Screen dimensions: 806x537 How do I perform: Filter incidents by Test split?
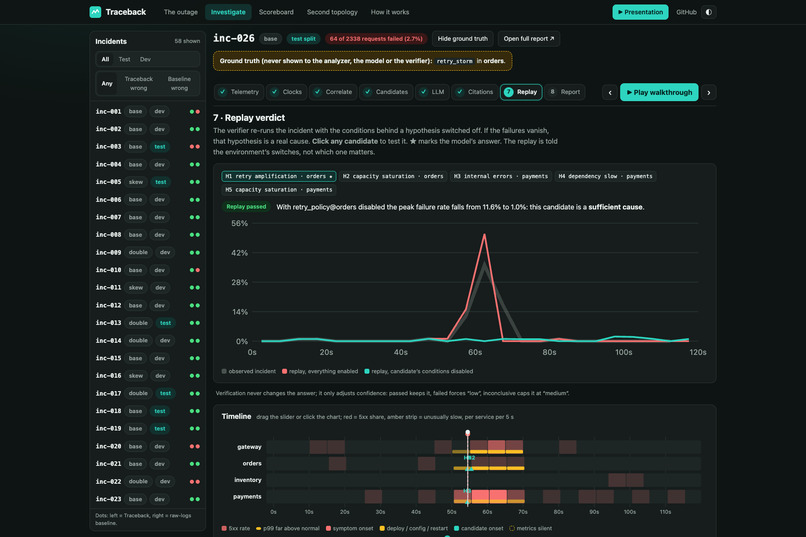pos(124,59)
